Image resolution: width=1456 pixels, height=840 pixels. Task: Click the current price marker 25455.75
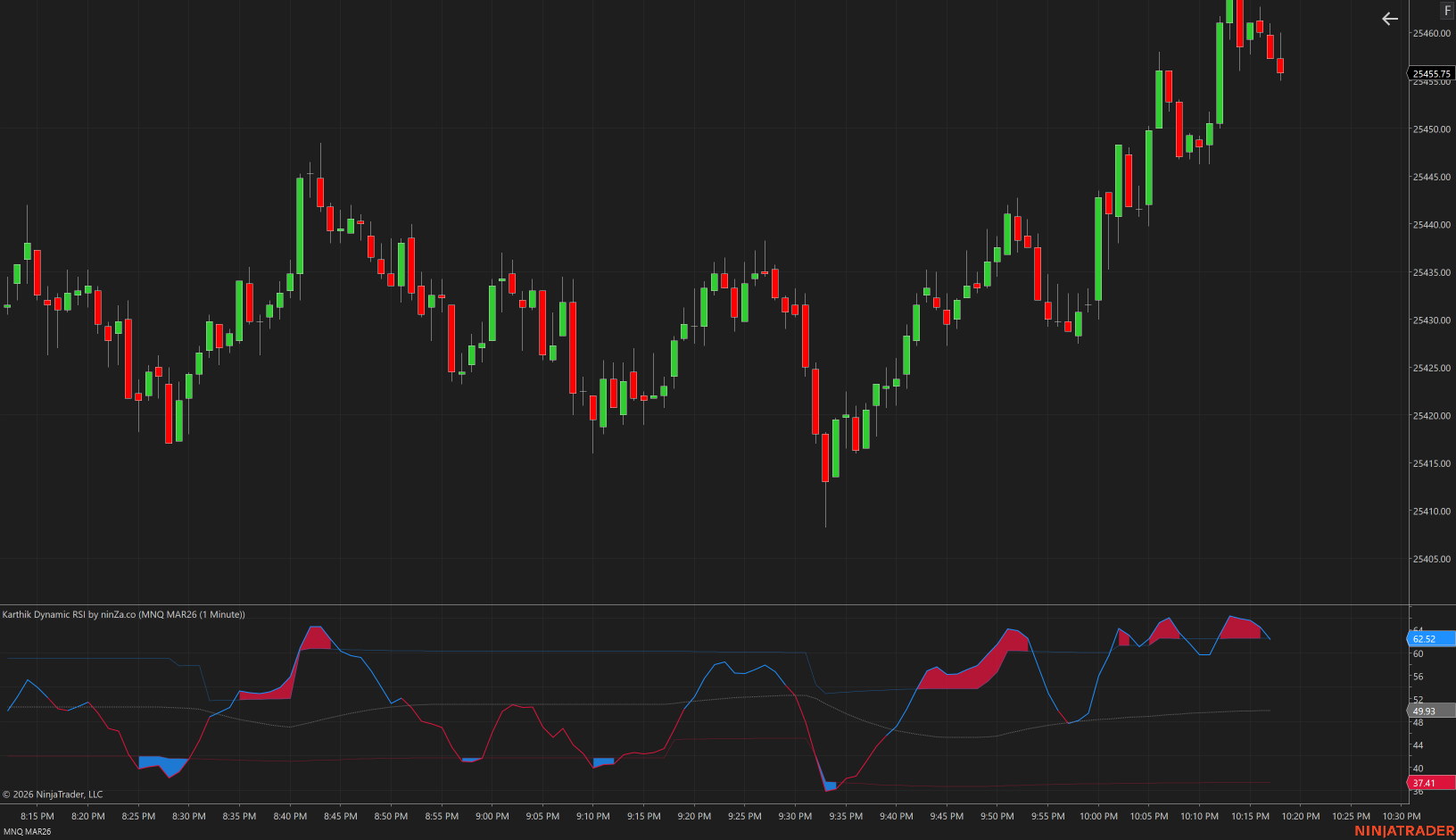[1431, 73]
